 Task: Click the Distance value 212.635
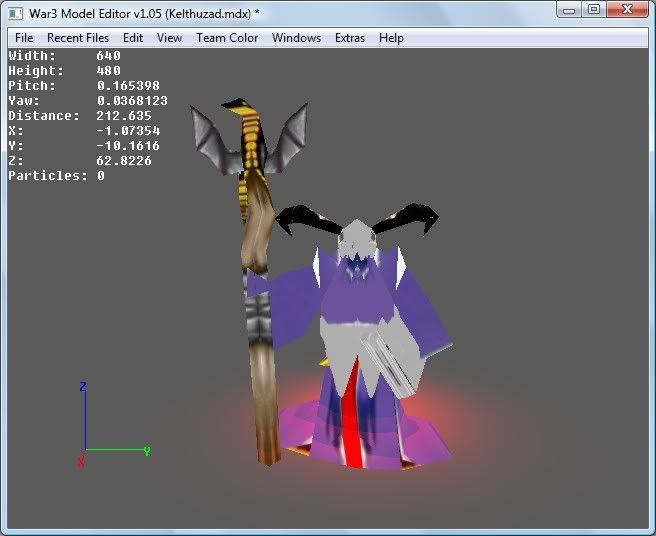click(x=124, y=116)
